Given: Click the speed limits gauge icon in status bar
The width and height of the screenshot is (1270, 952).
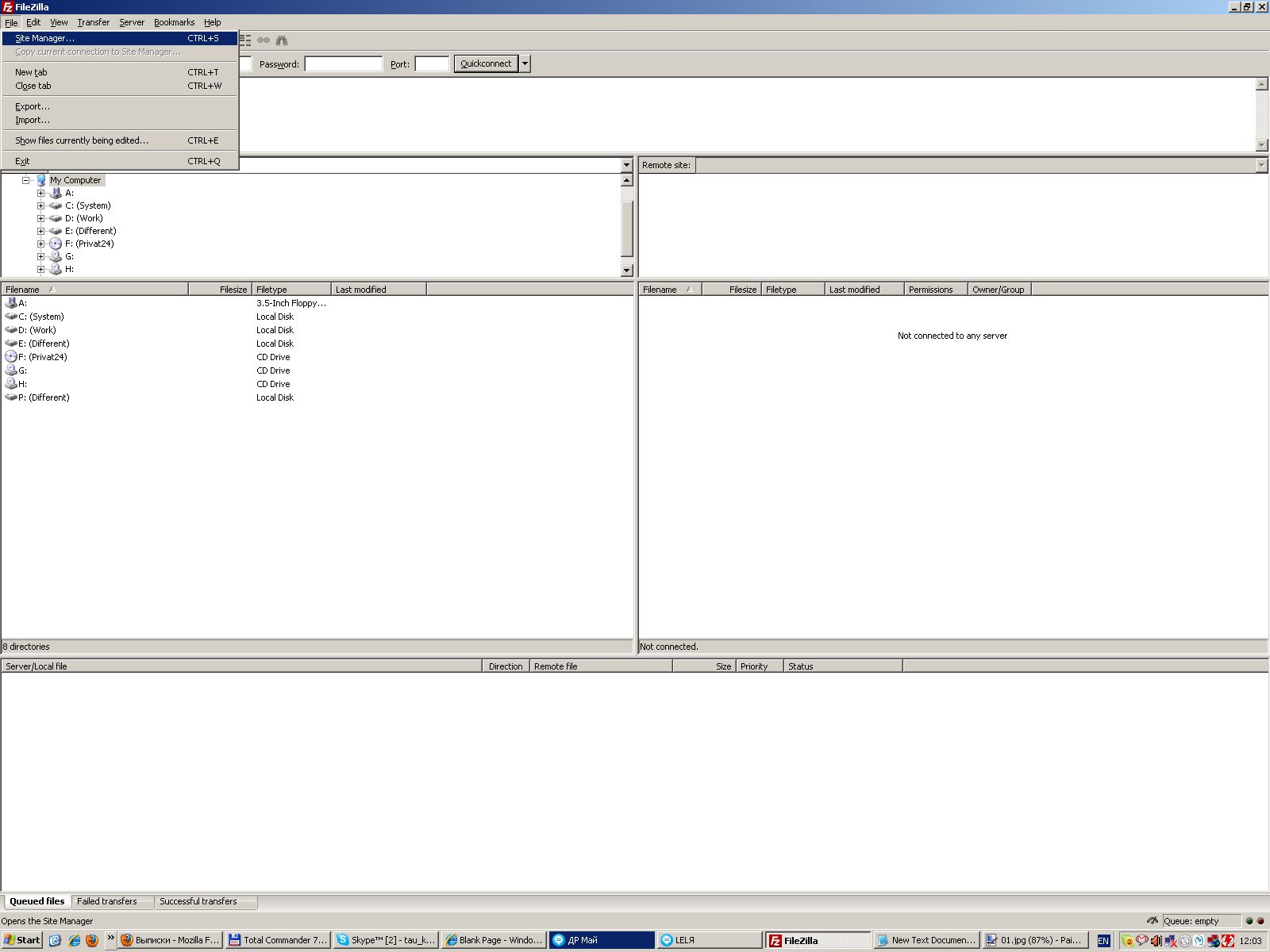Looking at the screenshot, I should pos(1153,921).
